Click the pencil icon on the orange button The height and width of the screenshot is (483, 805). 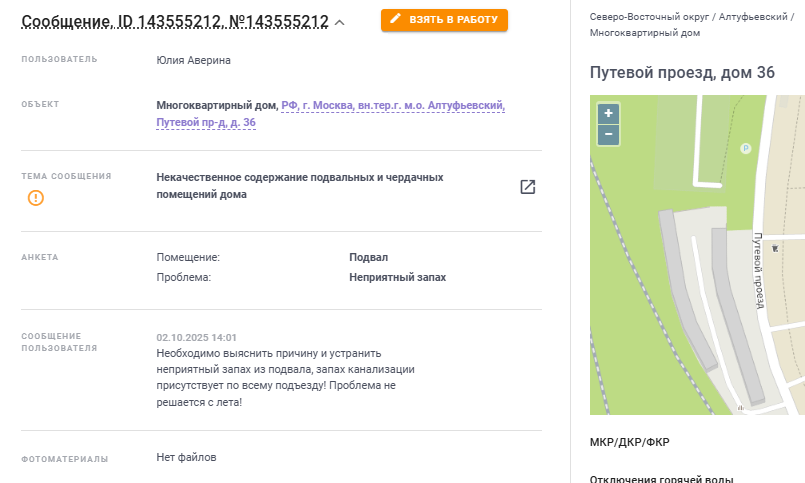click(x=396, y=20)
